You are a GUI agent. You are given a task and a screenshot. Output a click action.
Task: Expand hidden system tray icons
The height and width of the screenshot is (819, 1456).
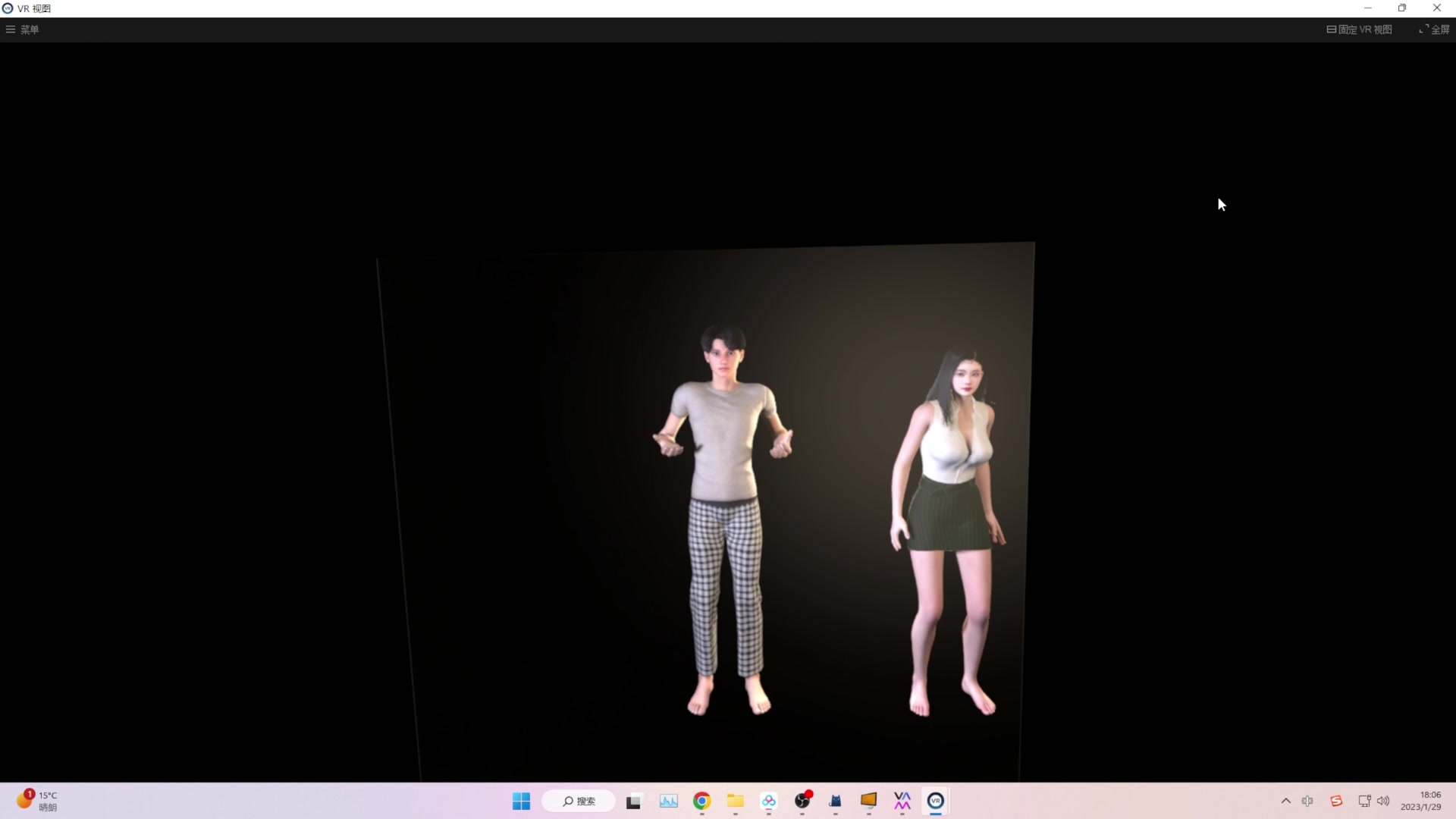(1285, 801)
